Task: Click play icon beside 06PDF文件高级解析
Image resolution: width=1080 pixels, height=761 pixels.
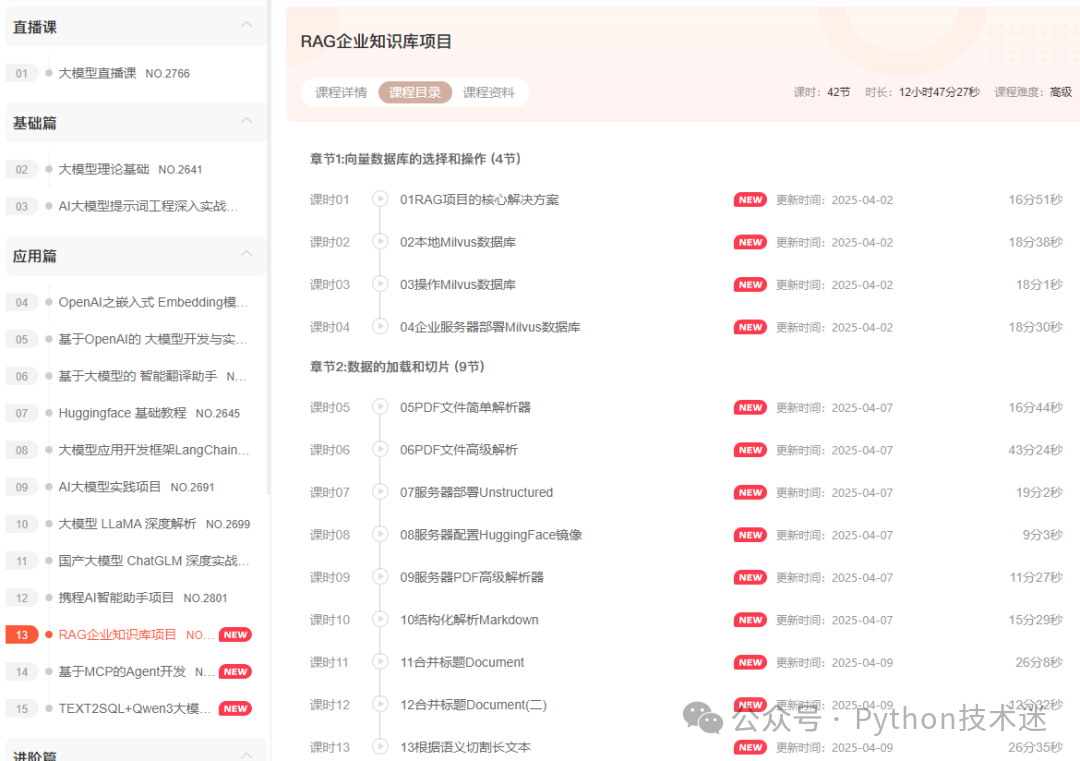Action: tap(380, 449)
